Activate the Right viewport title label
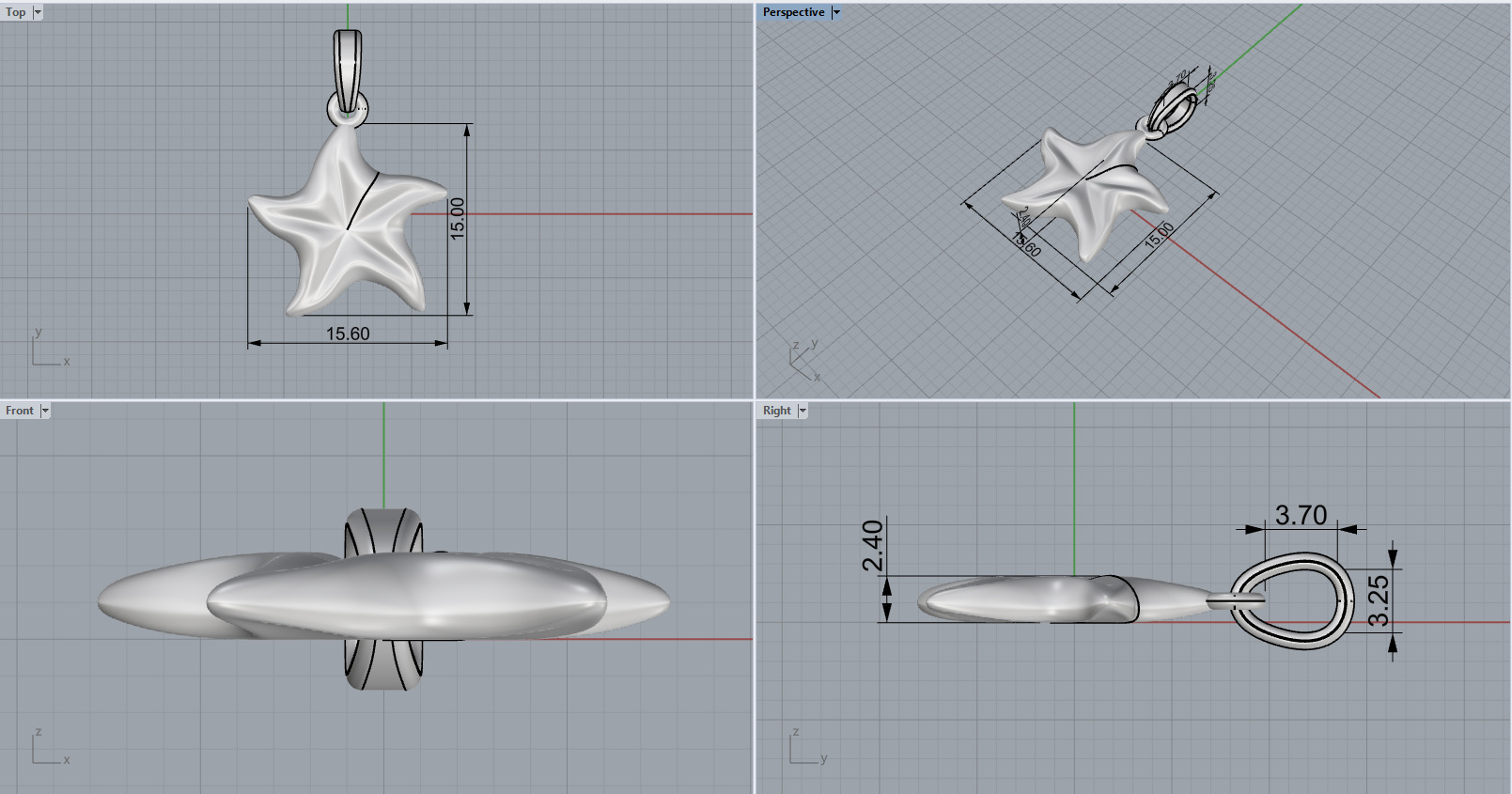 776,411
